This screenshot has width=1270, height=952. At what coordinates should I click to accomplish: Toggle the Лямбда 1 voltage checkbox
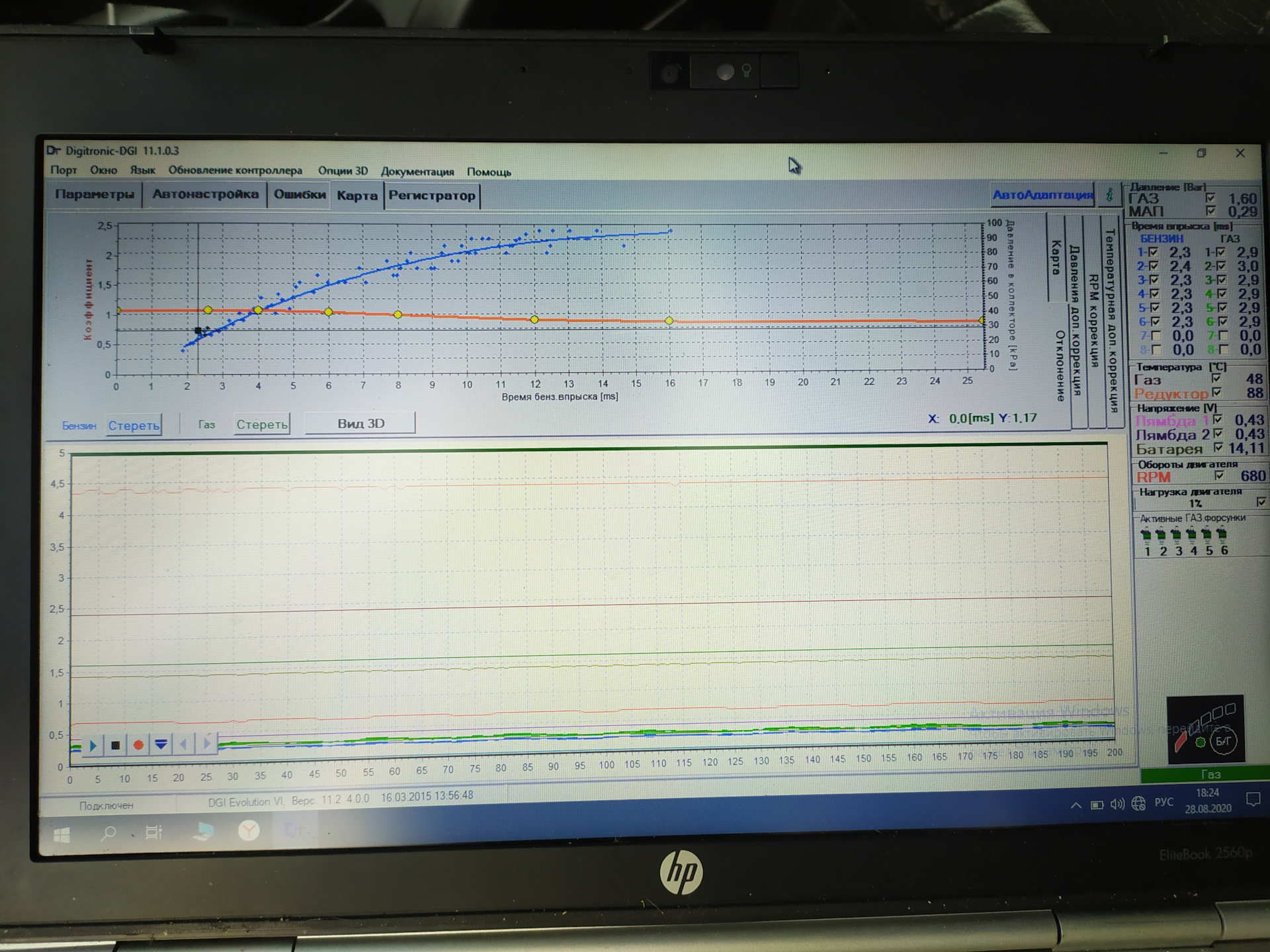pos(1218,419)
